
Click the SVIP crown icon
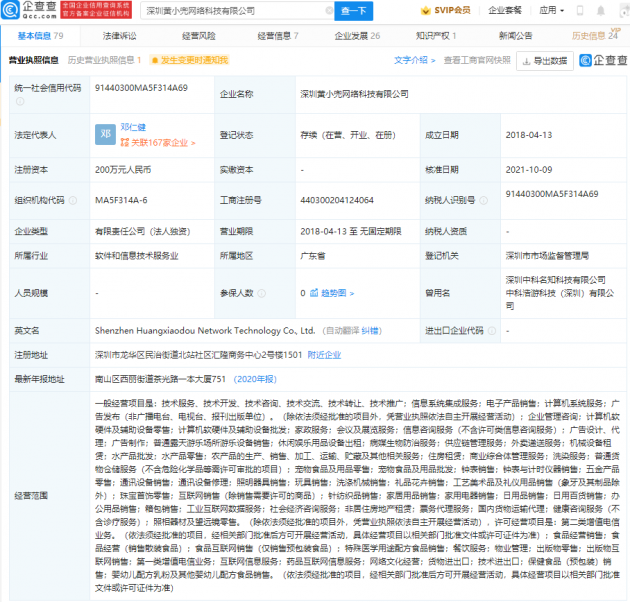[425, 10]
